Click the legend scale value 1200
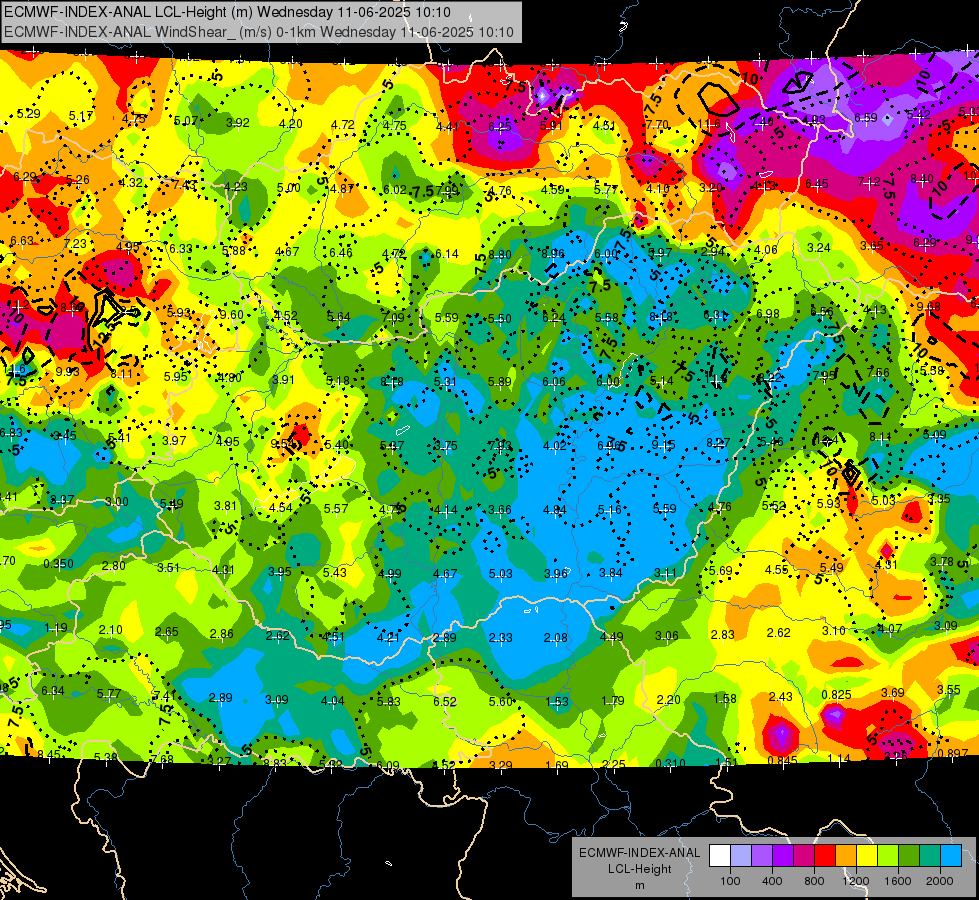 pos(856,881)
